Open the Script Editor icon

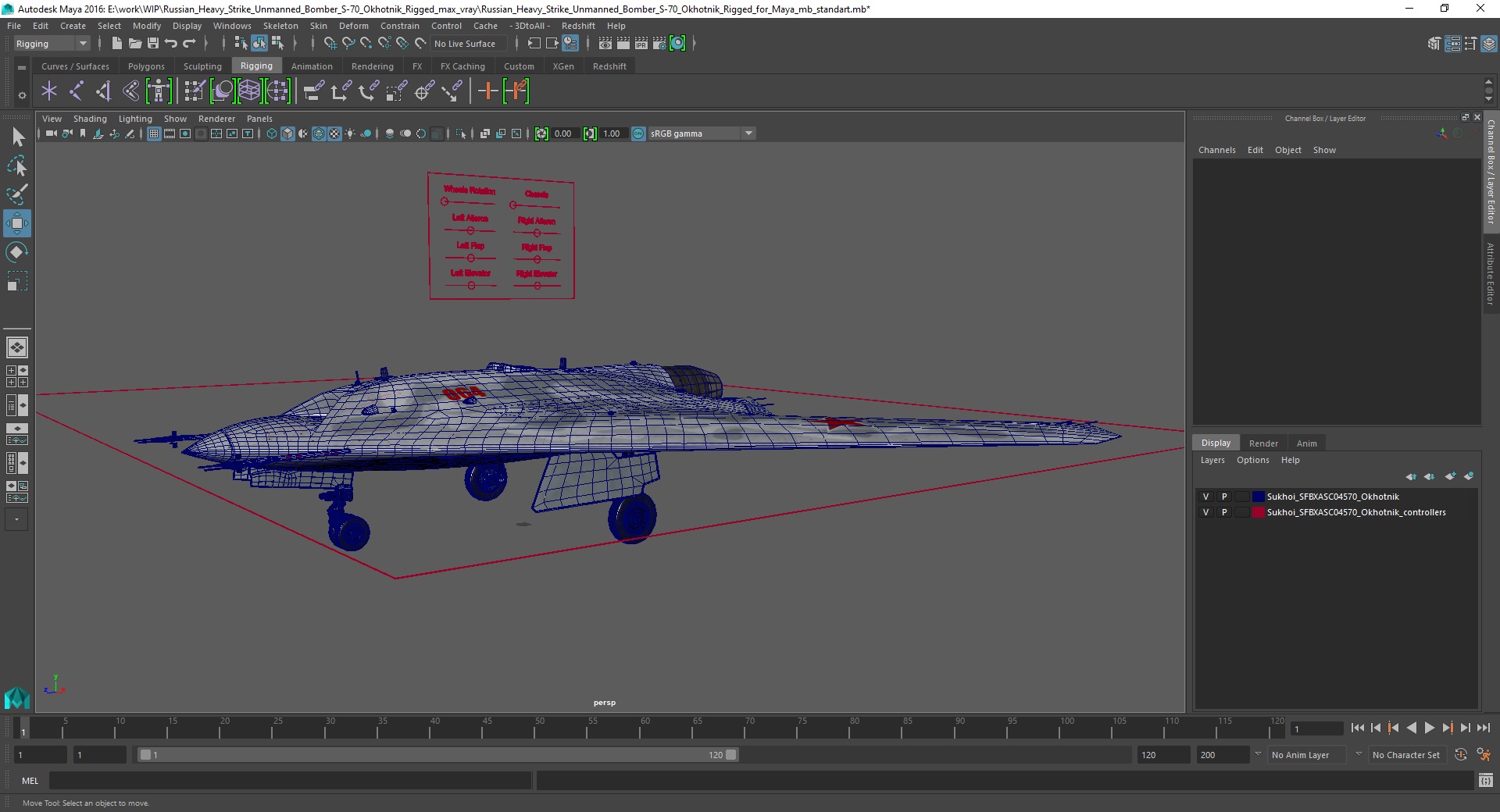click(x=1486, y=780)
